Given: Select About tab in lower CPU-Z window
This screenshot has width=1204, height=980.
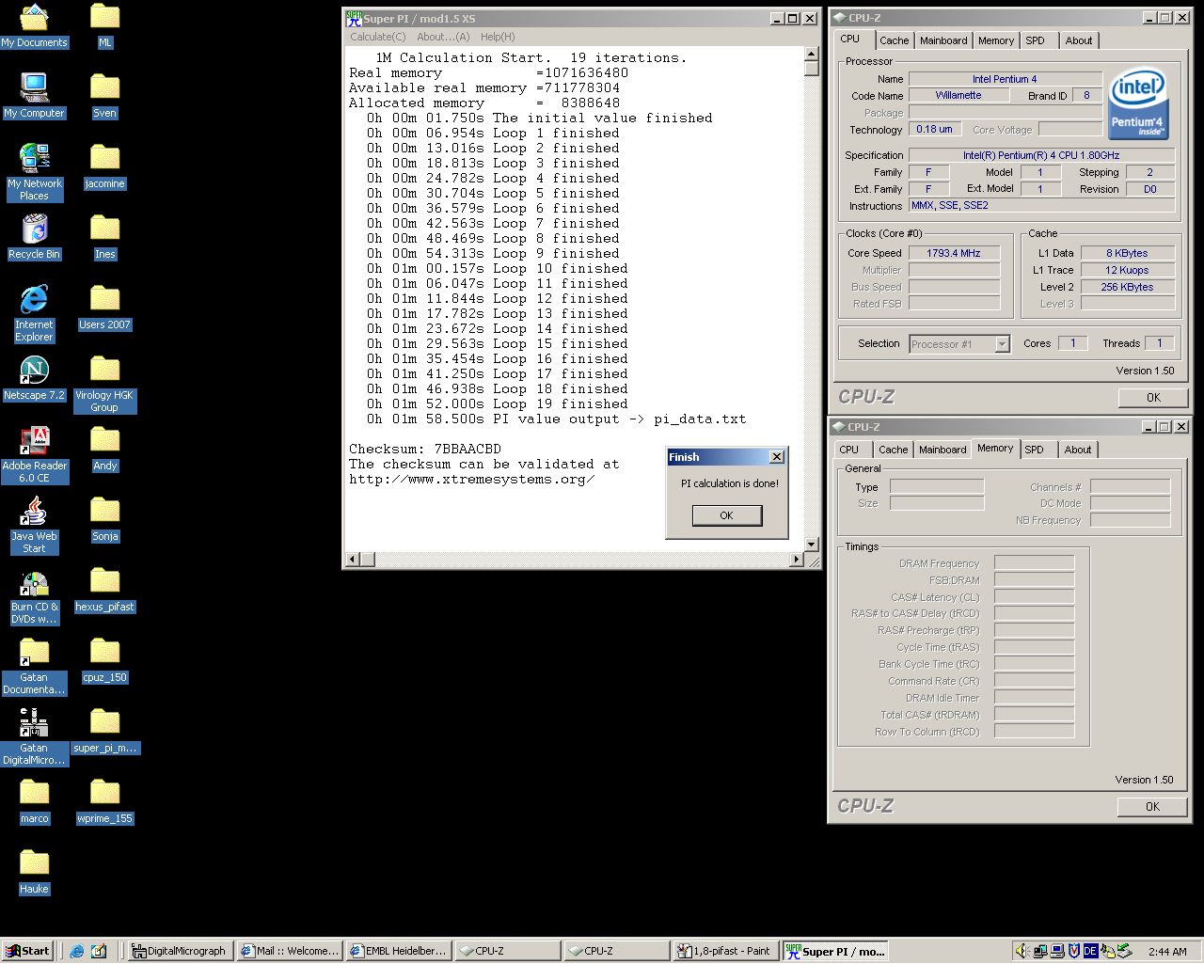Looking at the screenshot, I should click(x=1078, y=450).
